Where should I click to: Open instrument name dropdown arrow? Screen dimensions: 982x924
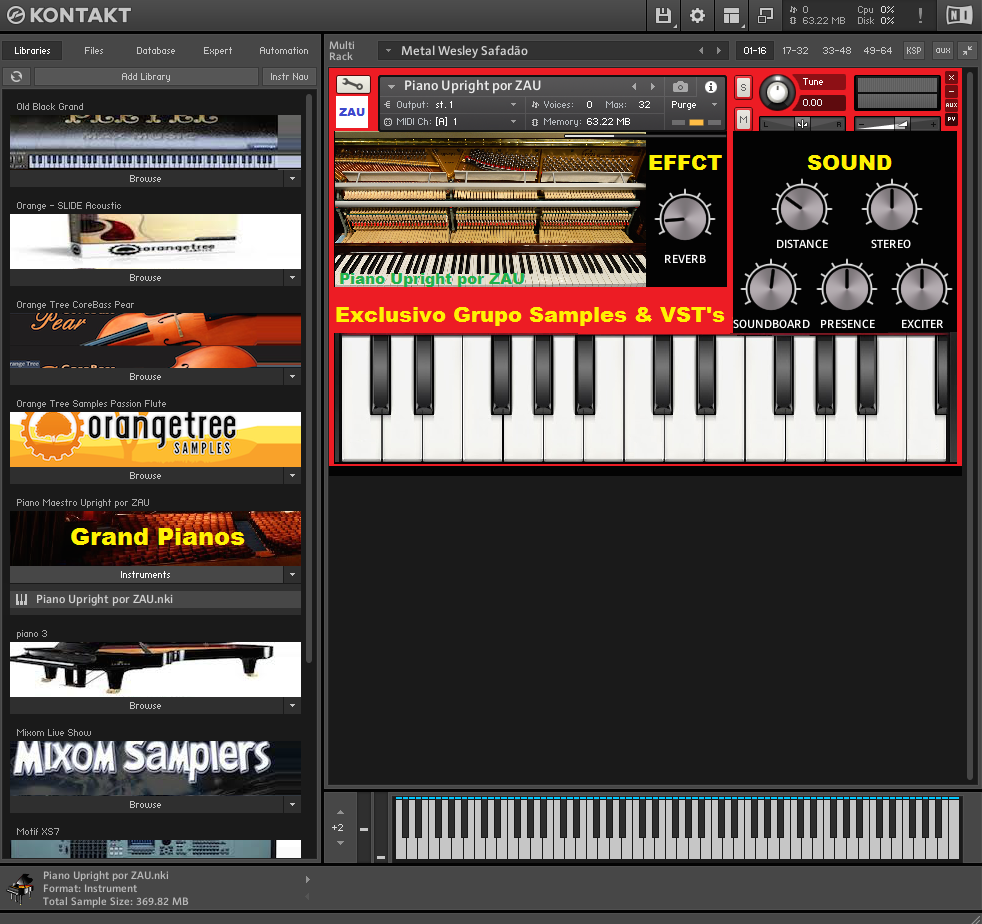[x=391, y=87]
